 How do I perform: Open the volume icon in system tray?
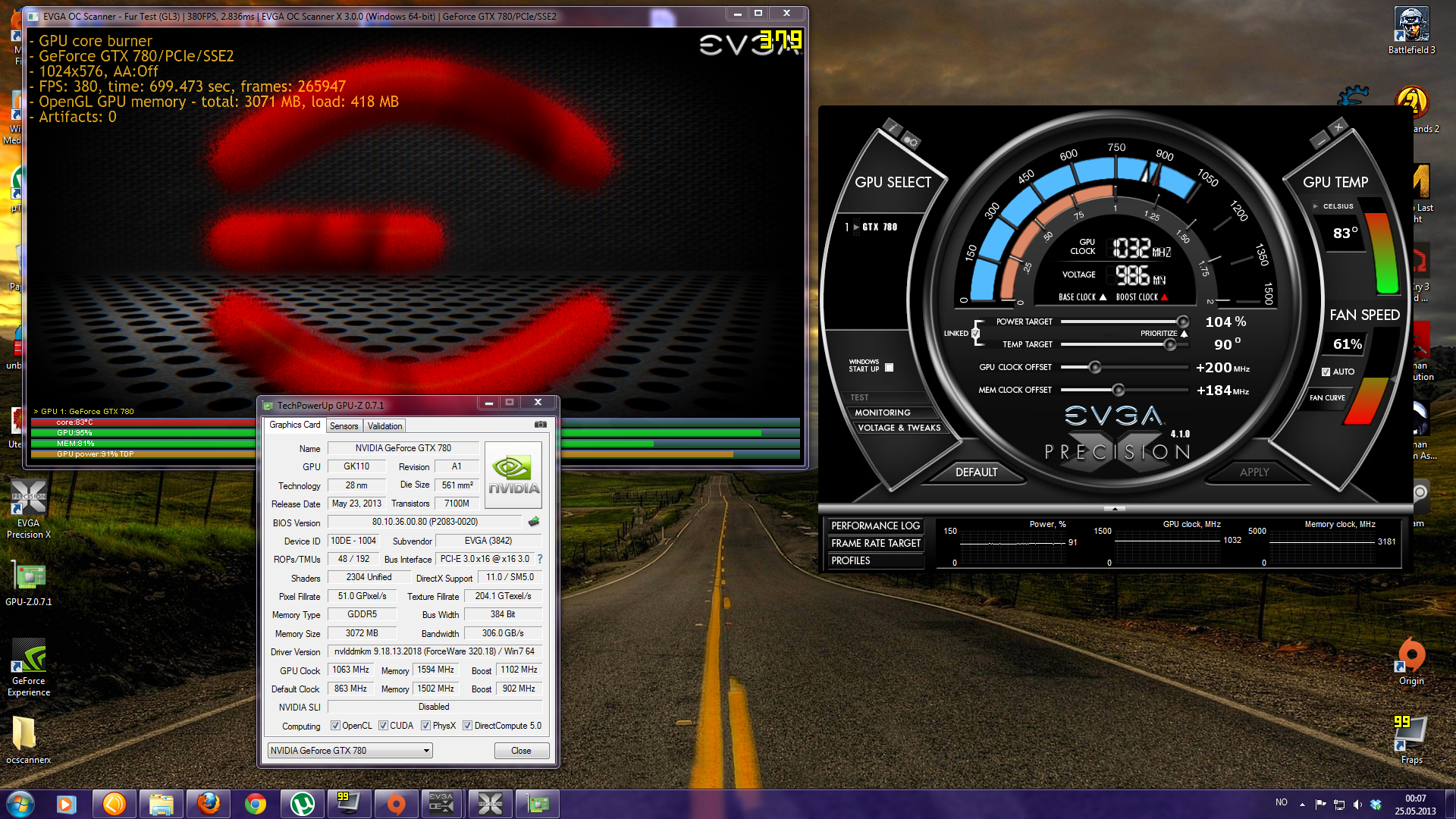click(1357, 805)
